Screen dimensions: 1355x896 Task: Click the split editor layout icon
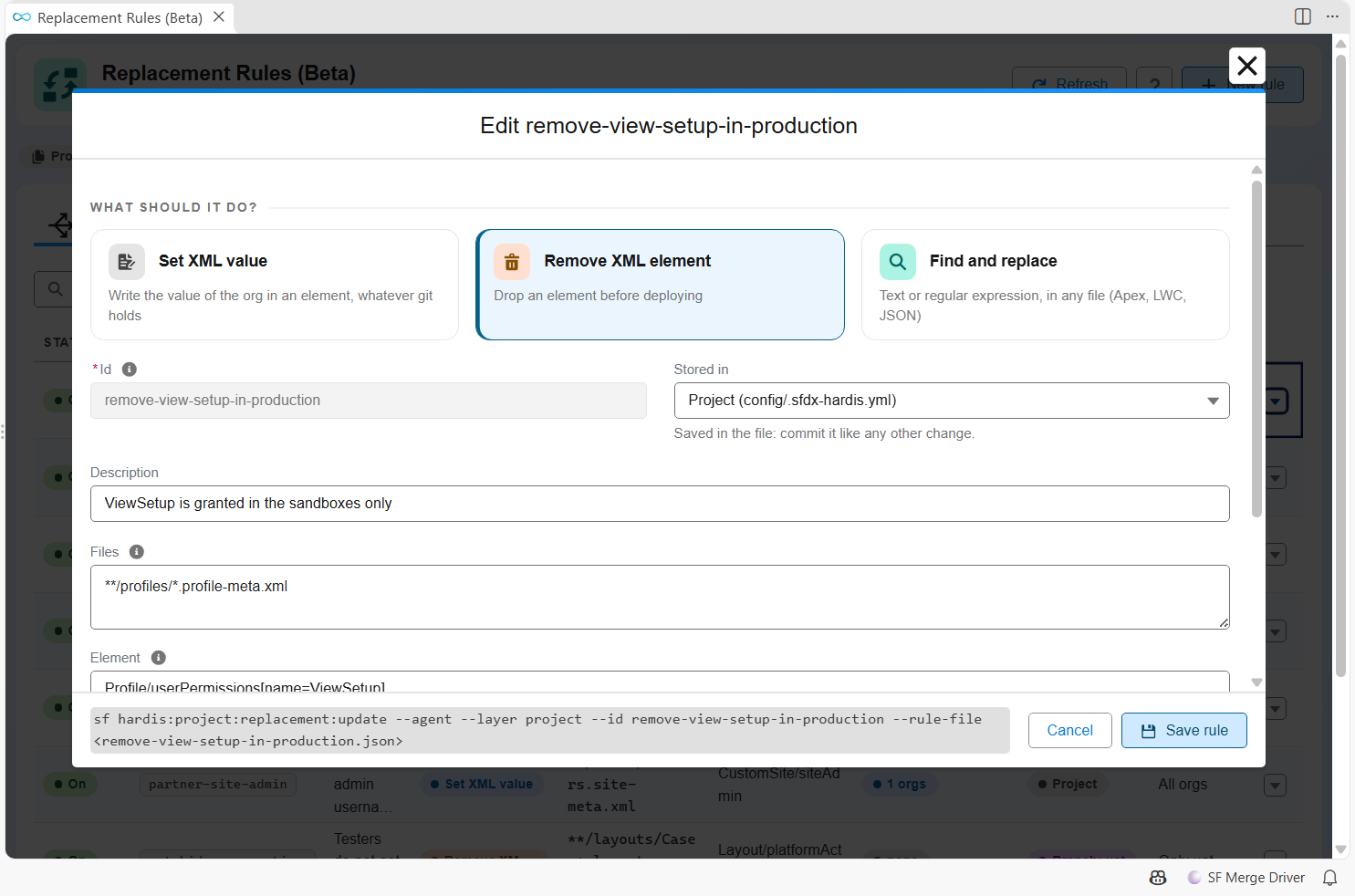click(x=1303, y=16)
